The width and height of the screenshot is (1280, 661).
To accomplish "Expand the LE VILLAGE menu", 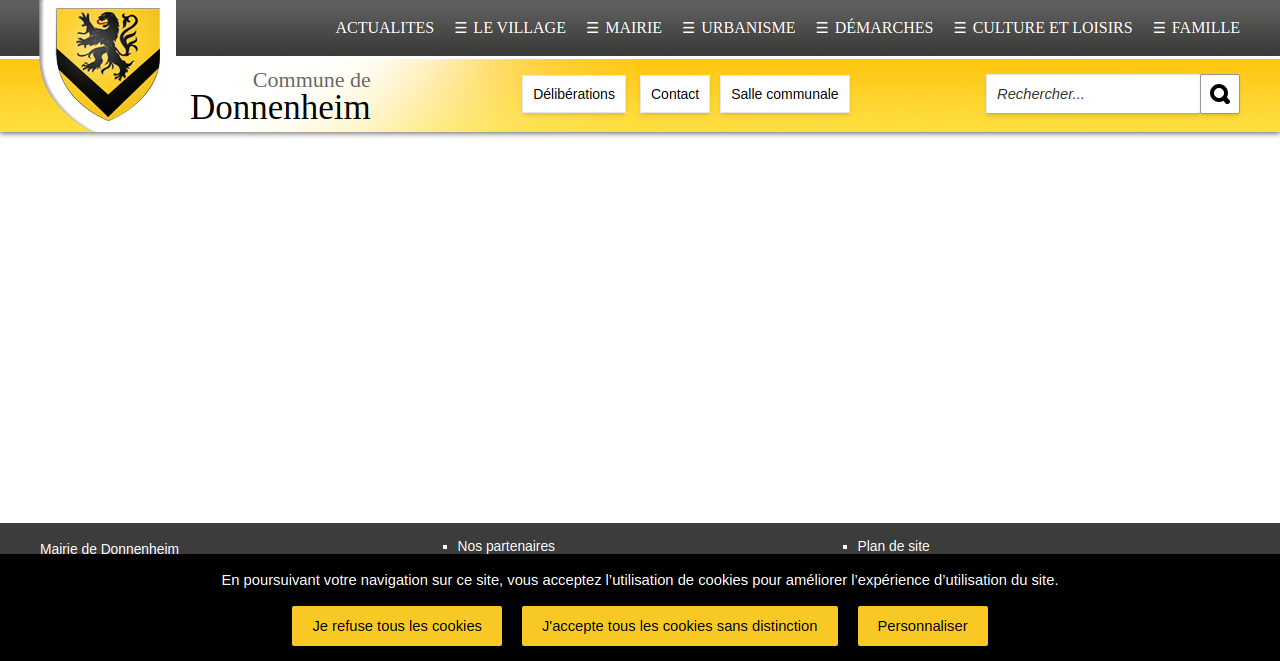I will 510,28.
